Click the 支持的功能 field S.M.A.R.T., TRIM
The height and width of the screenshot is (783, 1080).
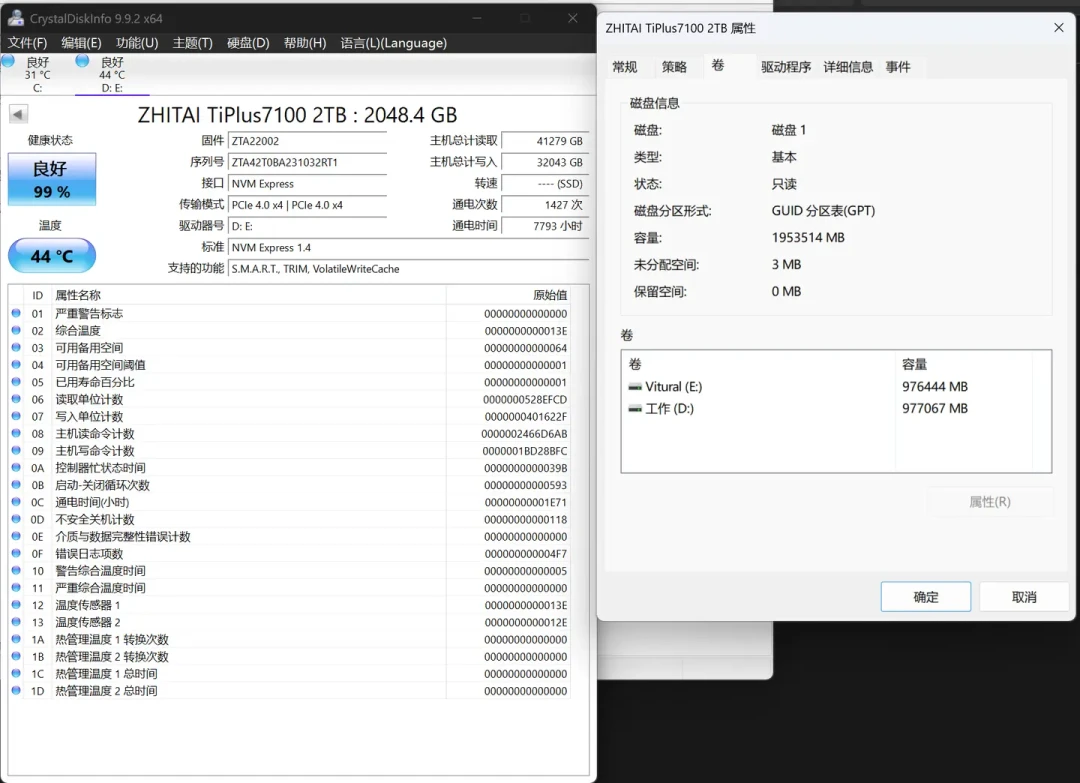(408, 269)
